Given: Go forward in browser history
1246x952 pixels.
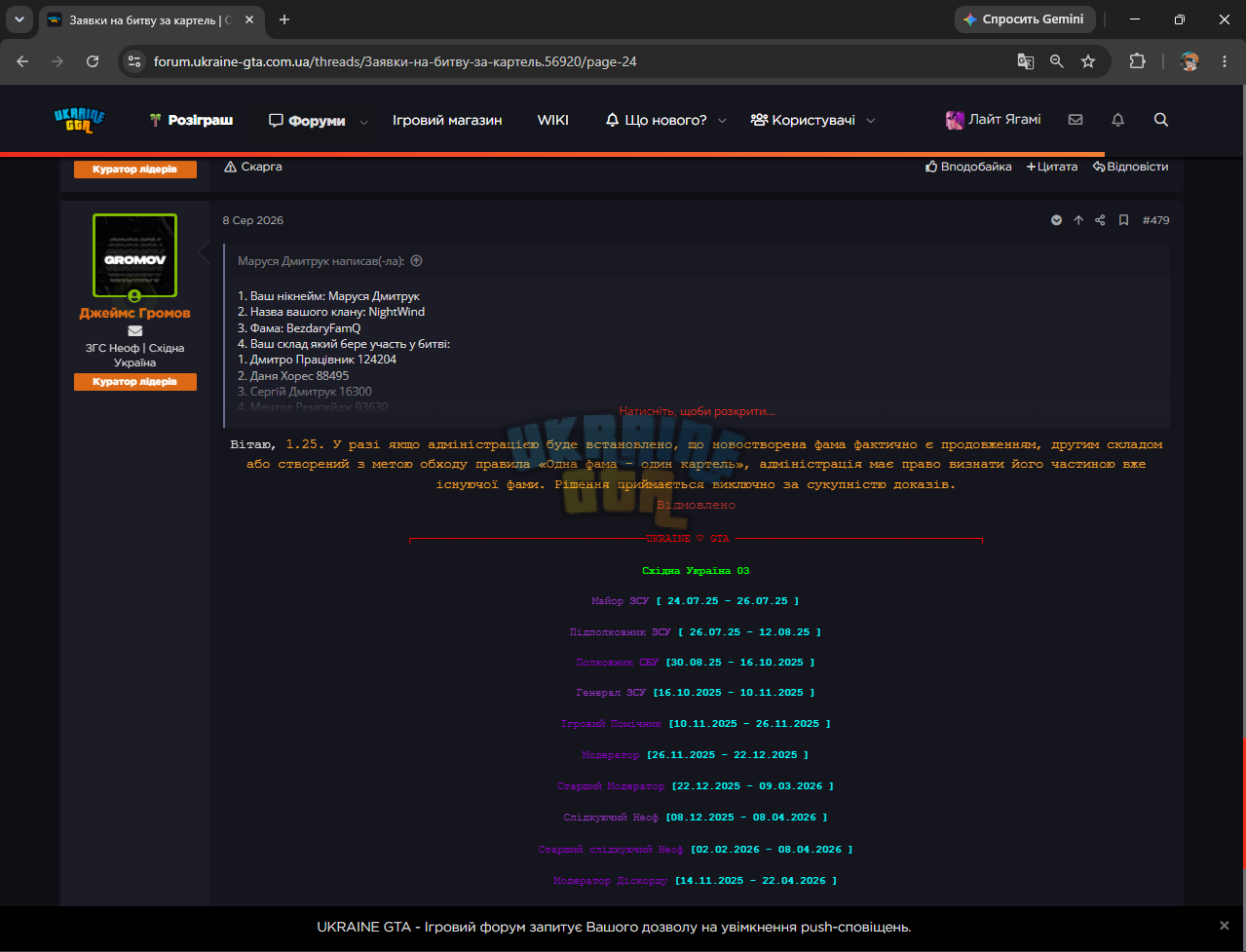Looking at the screenshot, I should [x=57, y=61].
